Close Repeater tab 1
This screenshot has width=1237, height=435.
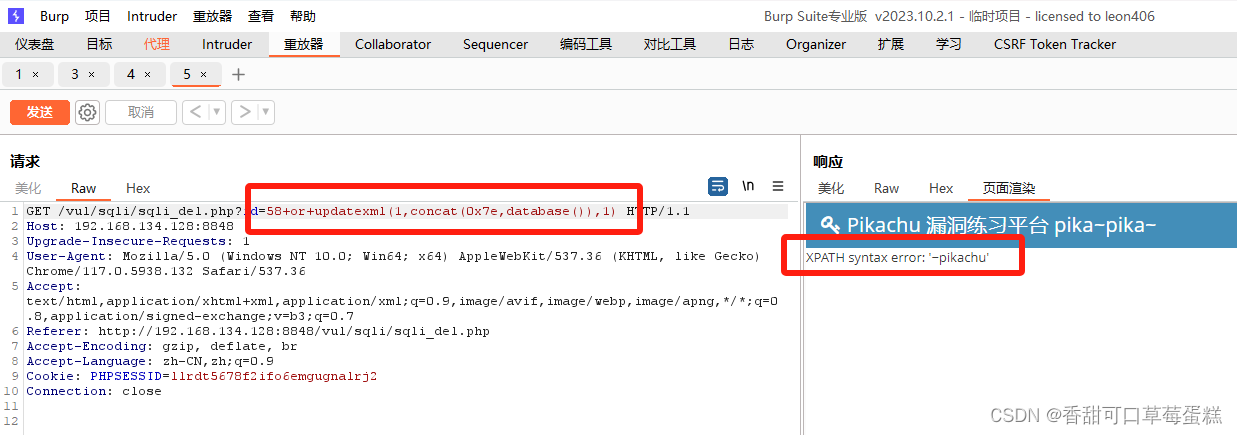pos(36,75)
